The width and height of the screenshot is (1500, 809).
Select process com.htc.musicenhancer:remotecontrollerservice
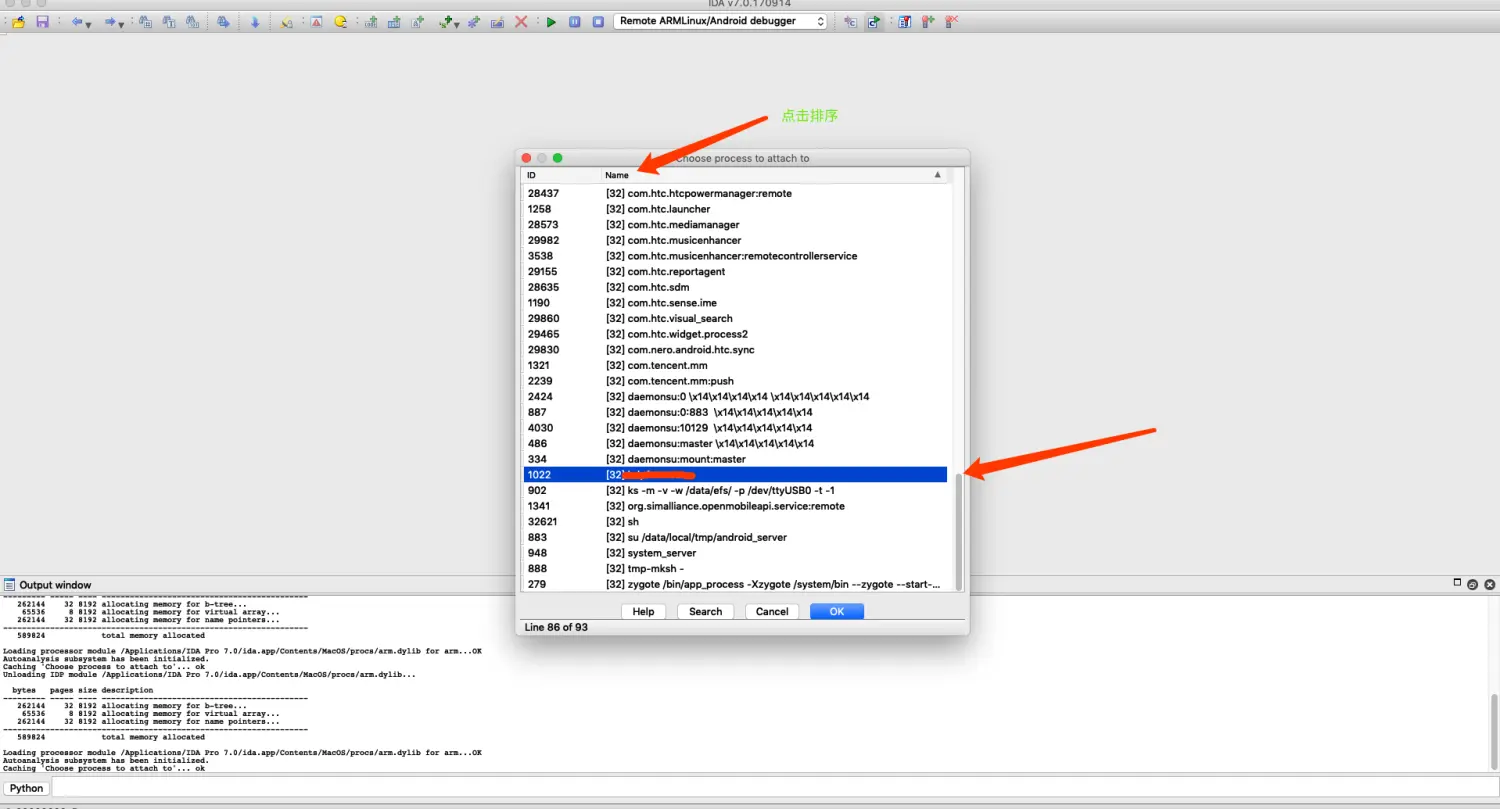pyautogui.click(x=735, y=256)
